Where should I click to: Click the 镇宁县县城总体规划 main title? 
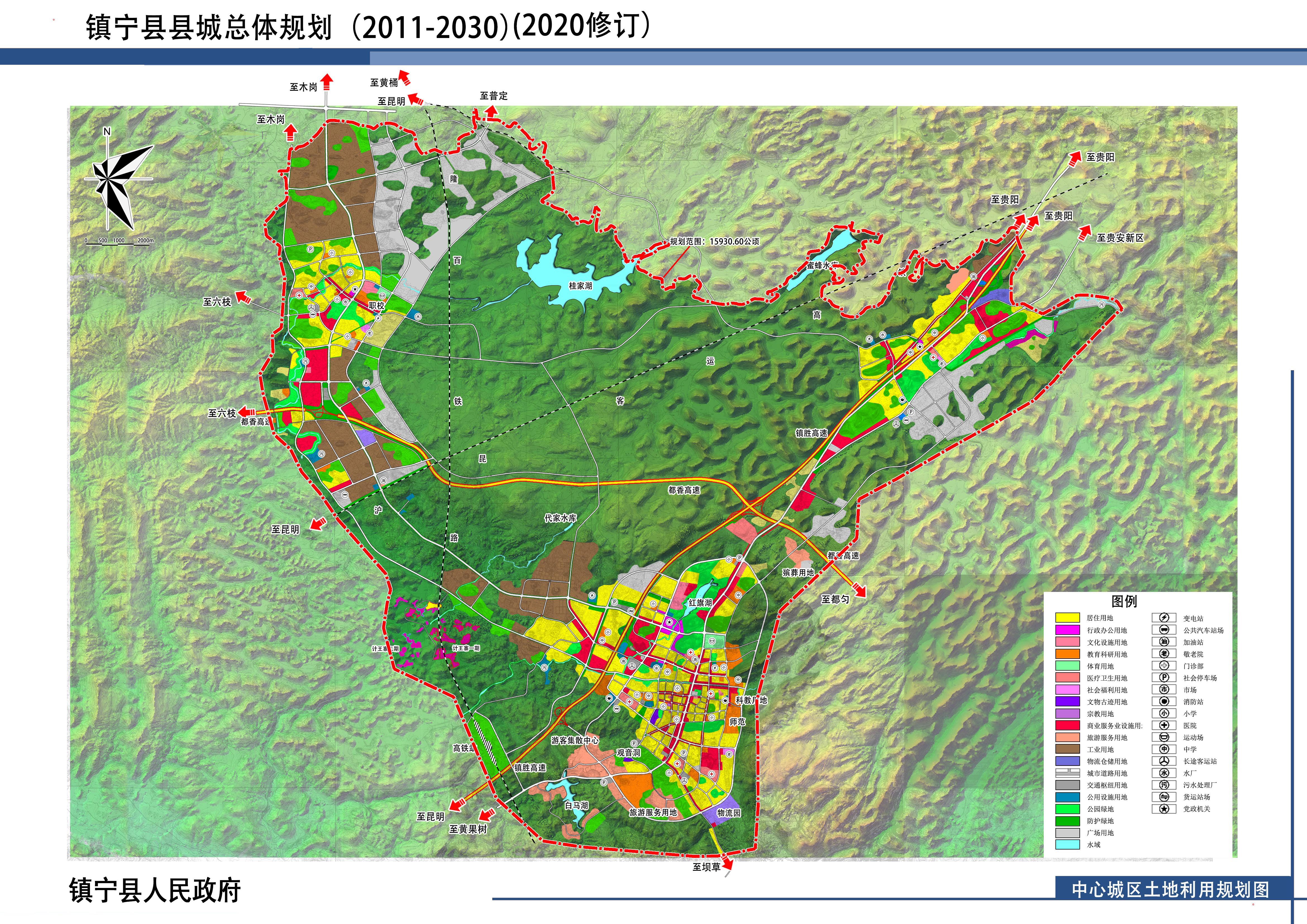209,27
